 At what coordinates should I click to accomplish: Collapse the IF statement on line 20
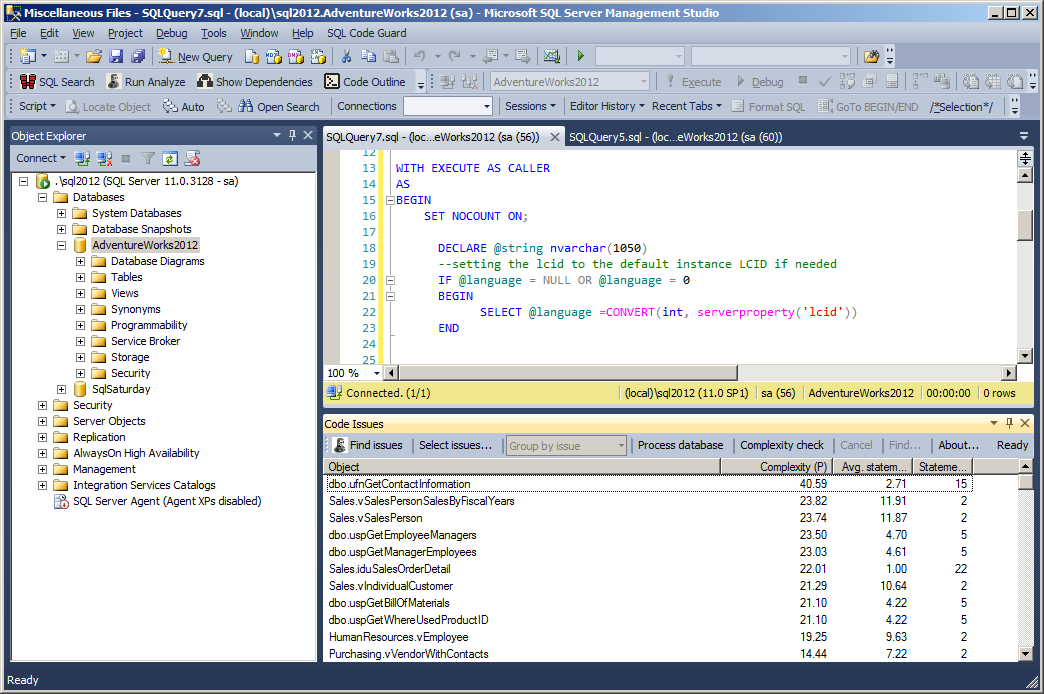[x=390, y=280]
